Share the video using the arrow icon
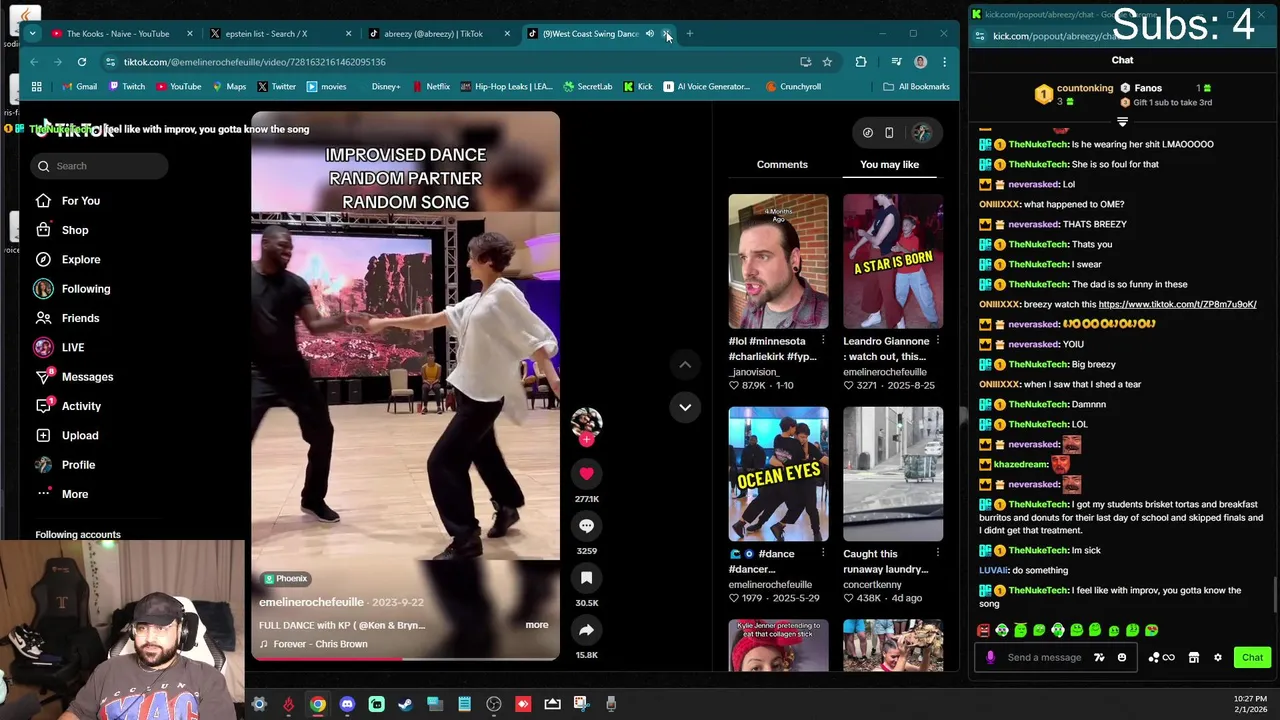This screenshot has width=1280, height=720. pos(586,630)
